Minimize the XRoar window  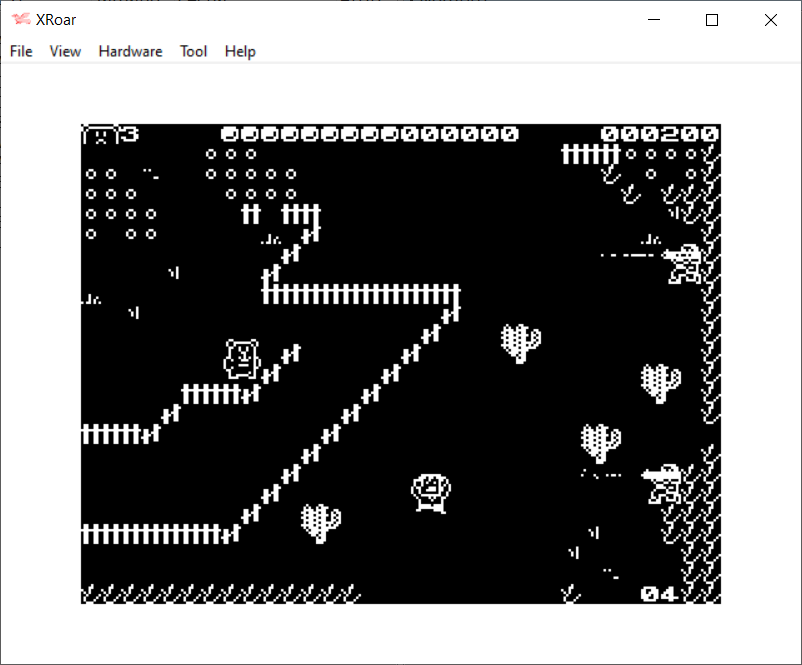tap(654, 20)
